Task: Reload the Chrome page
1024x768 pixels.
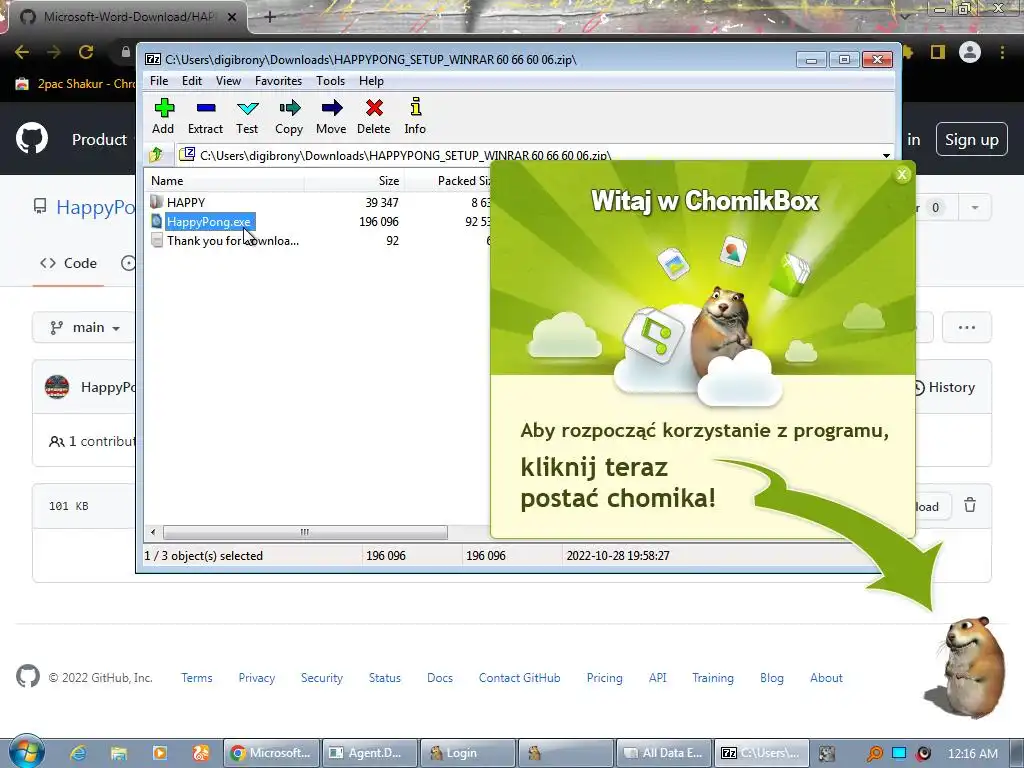Action: (86, 52)
